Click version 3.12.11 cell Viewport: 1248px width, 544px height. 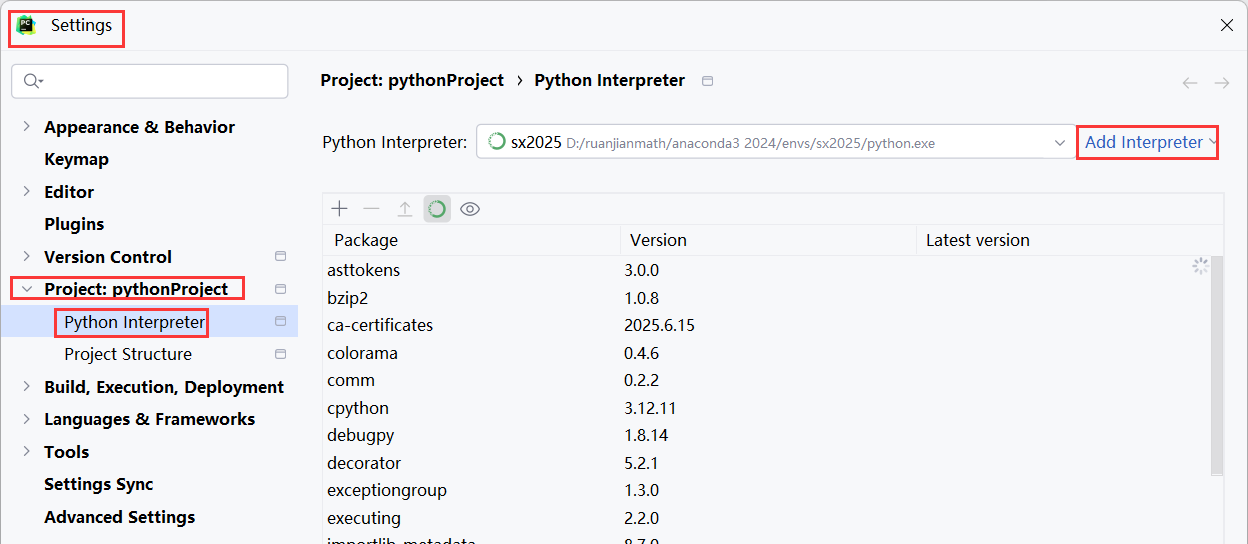click(648, 408)
